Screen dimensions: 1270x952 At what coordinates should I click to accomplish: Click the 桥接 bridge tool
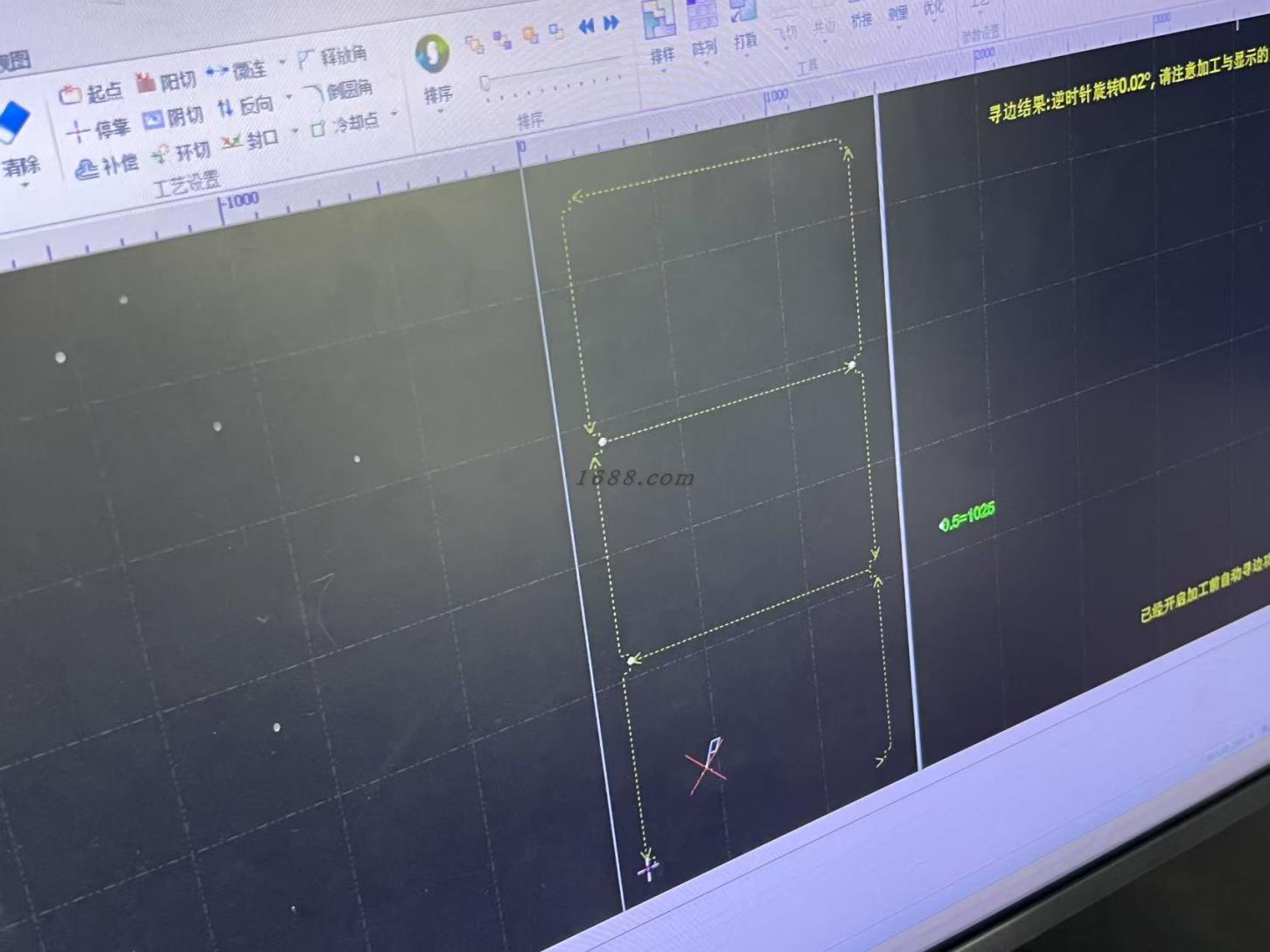862,19
